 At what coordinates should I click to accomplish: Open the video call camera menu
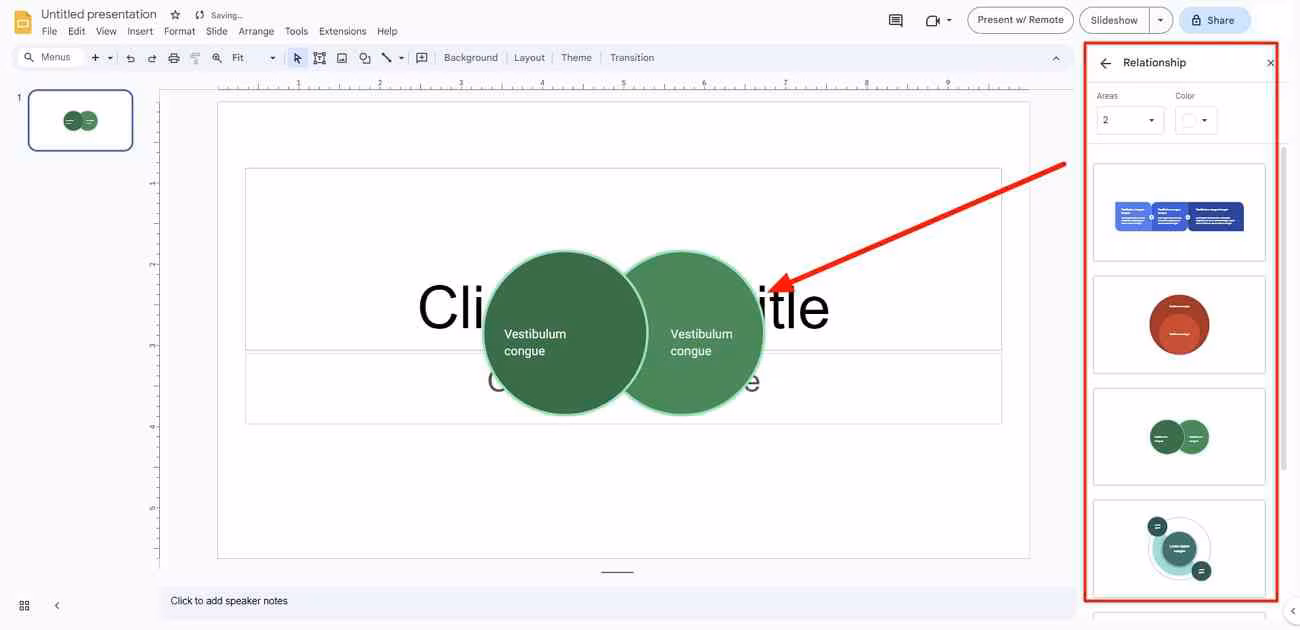click(x=938, y=20)
